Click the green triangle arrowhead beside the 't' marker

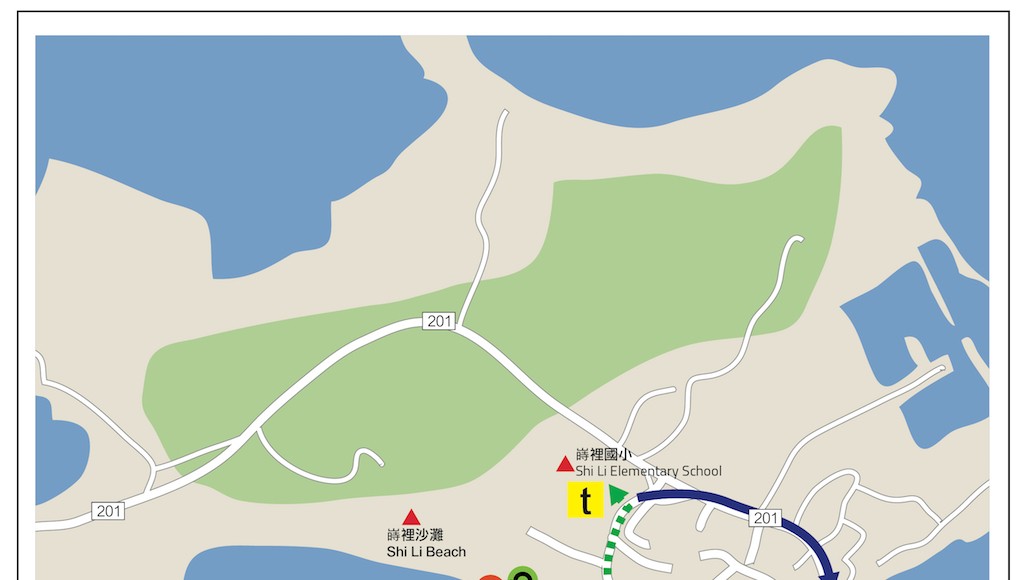click(x=617, y=494)
